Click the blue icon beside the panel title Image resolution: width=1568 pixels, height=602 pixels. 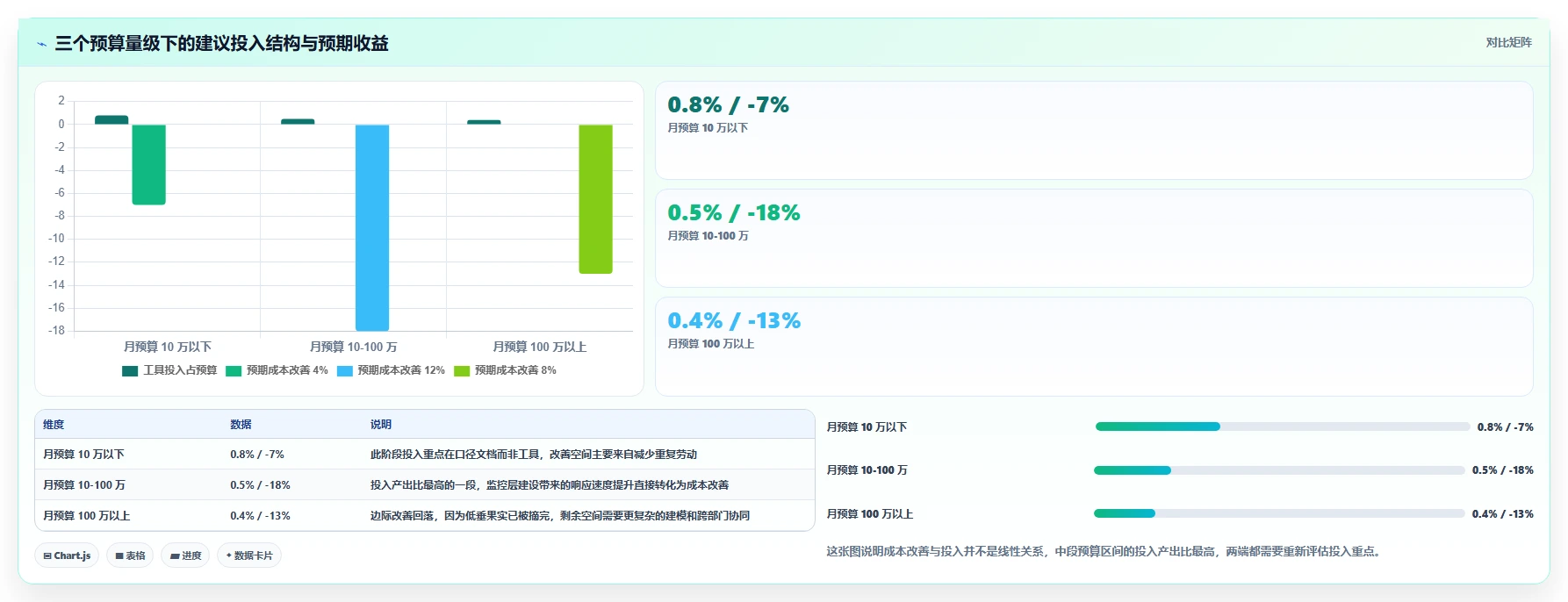41,44
